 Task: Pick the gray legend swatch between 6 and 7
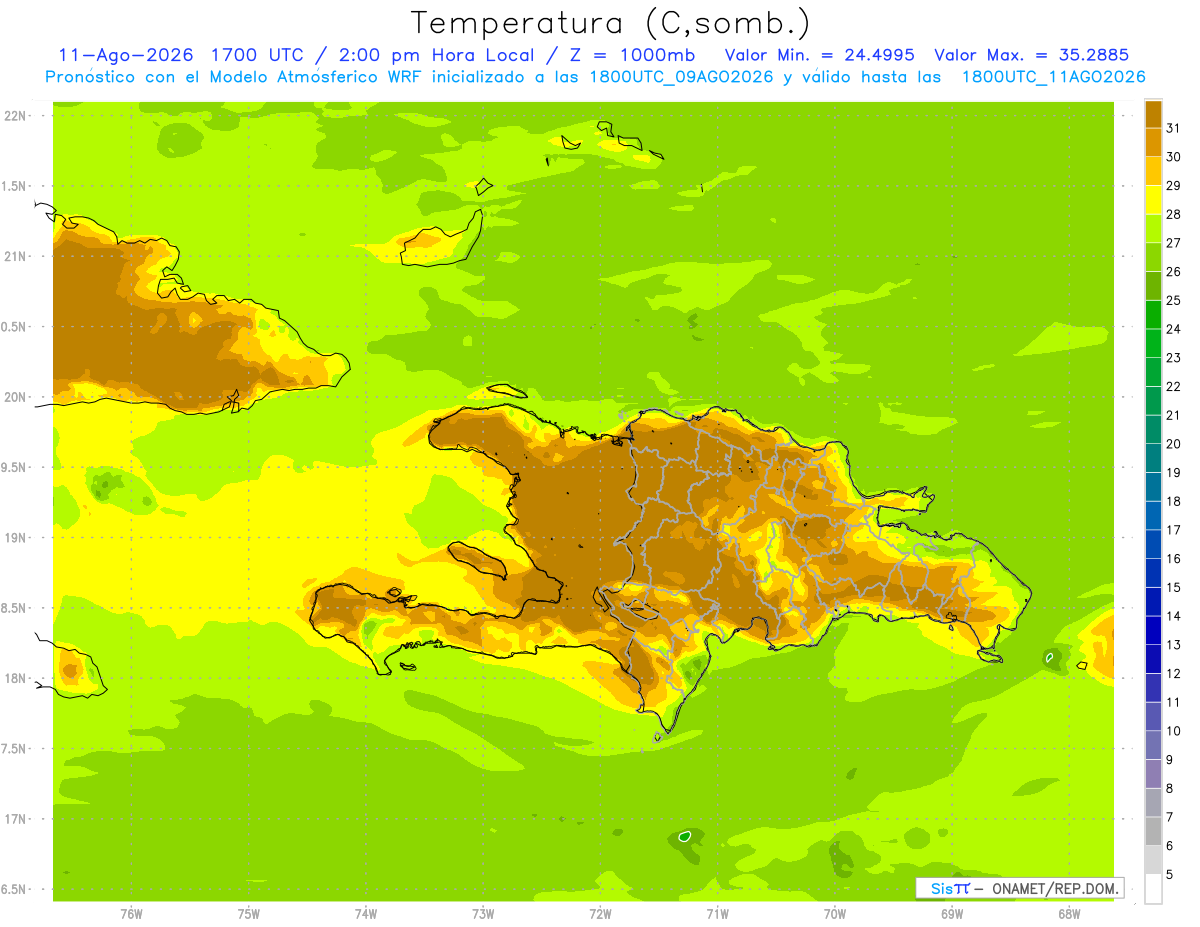click(x=1153, y=831)
